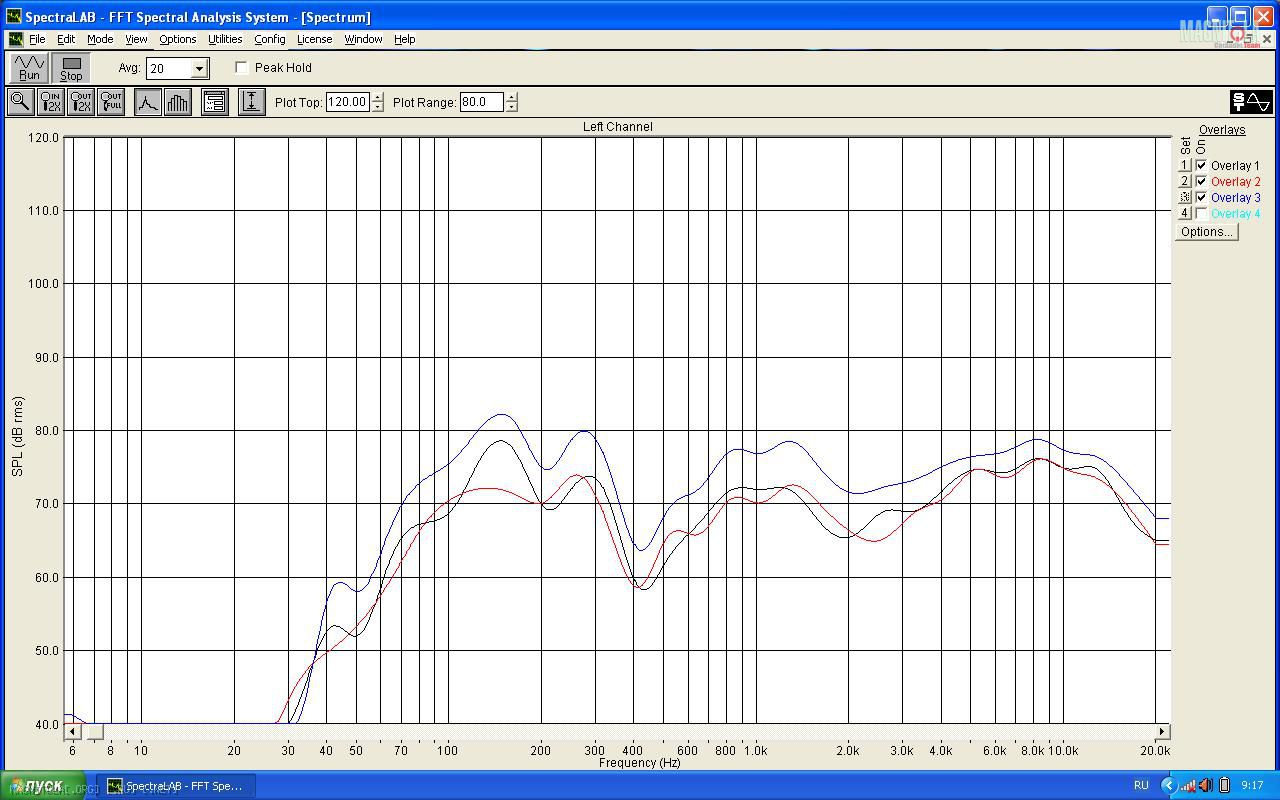Switch to bar graph plot style

(177, 102)
